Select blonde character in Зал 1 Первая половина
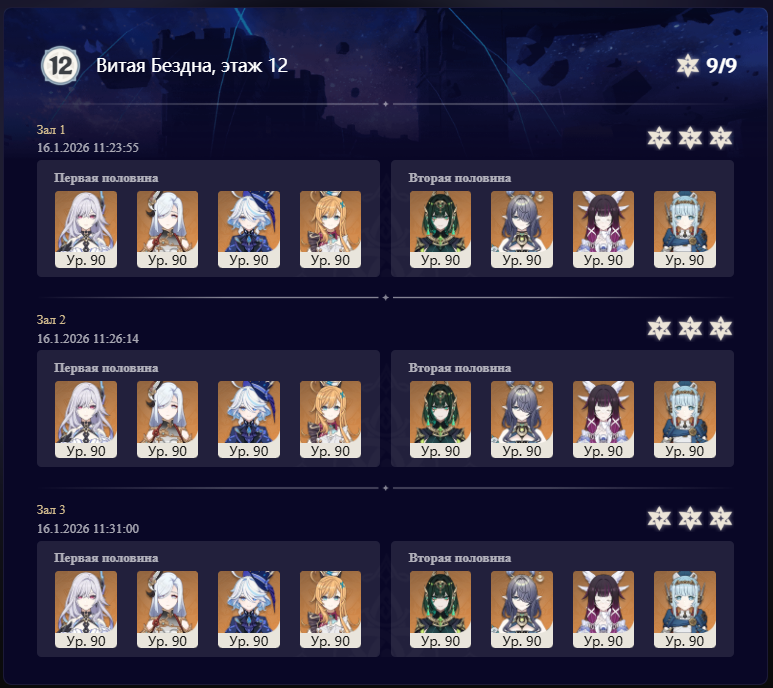The width and height of the screenshot is (773, 688). 330,230
